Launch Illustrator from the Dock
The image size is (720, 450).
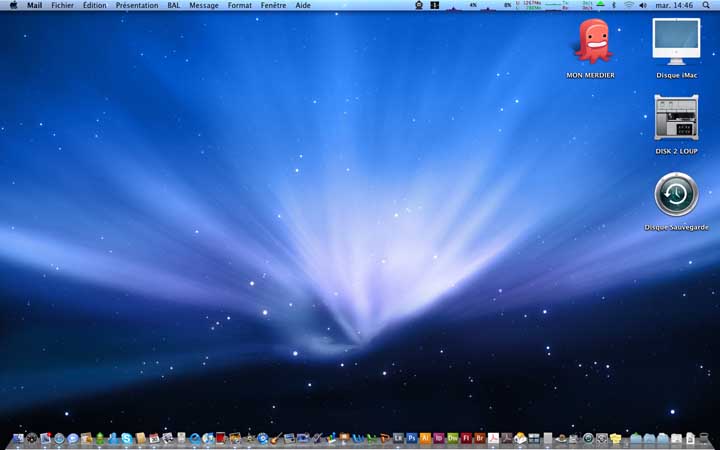pos(425,438)
